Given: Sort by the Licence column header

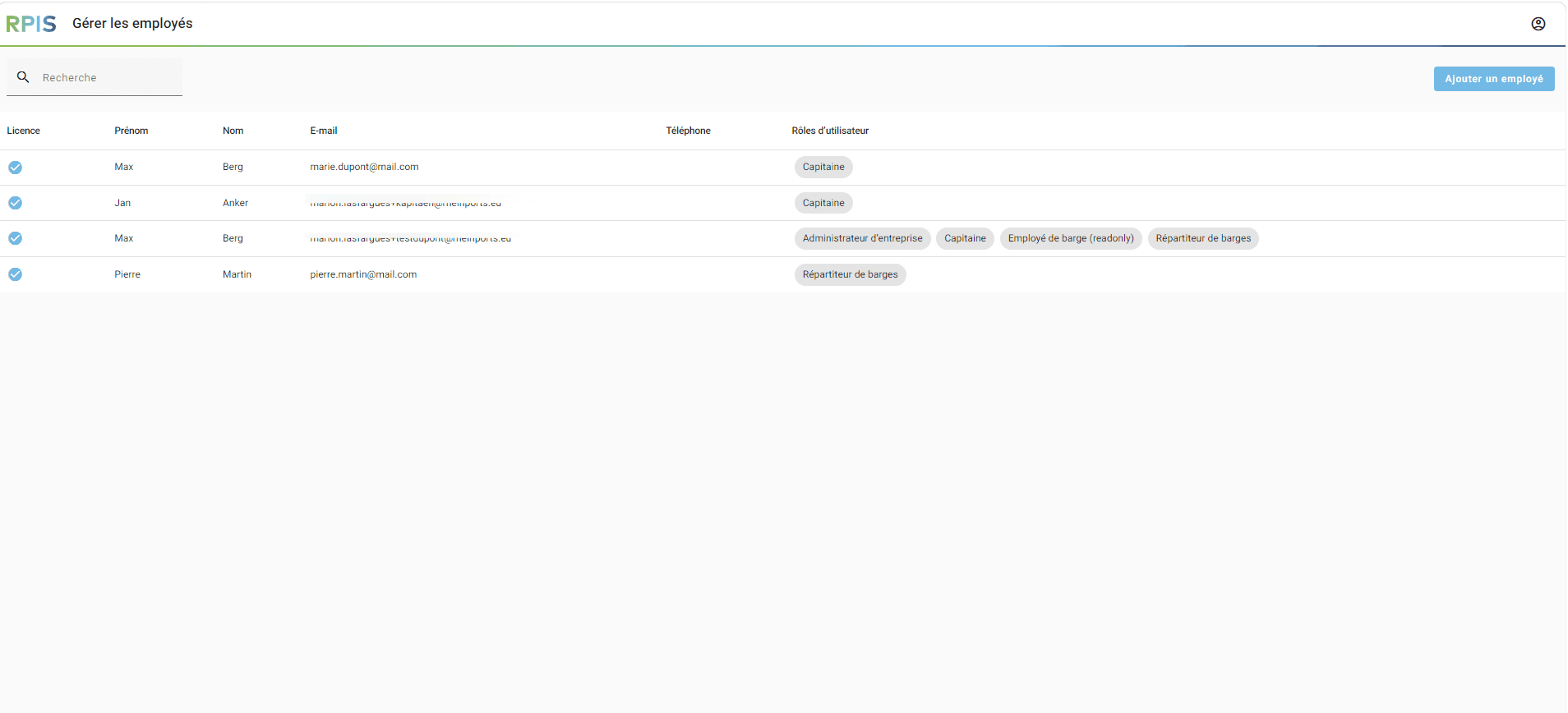Looking at the screenshot, I should pyautogui.click(x=24, y=131).
